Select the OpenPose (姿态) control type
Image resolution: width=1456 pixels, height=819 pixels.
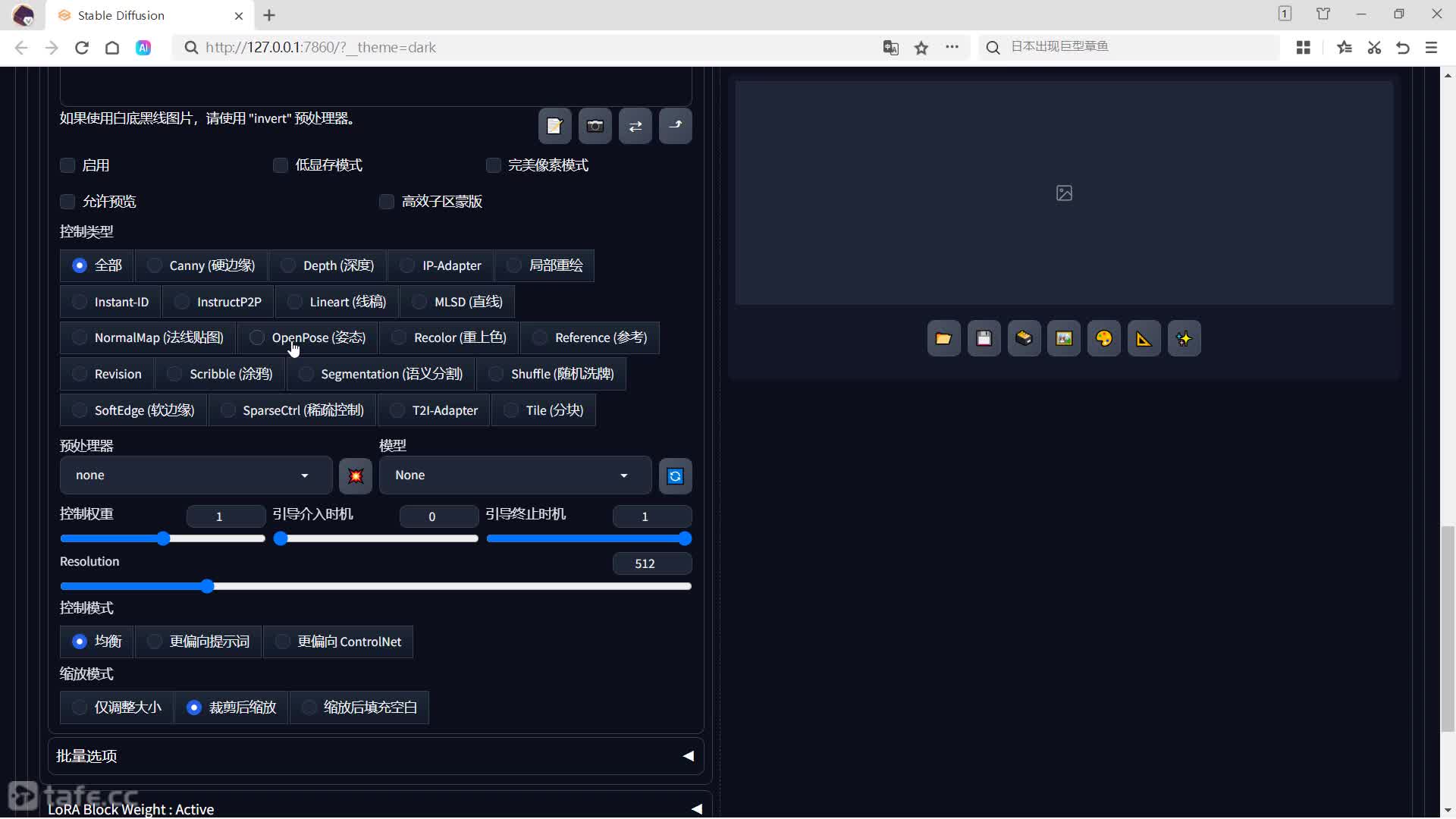click(307, 338)
